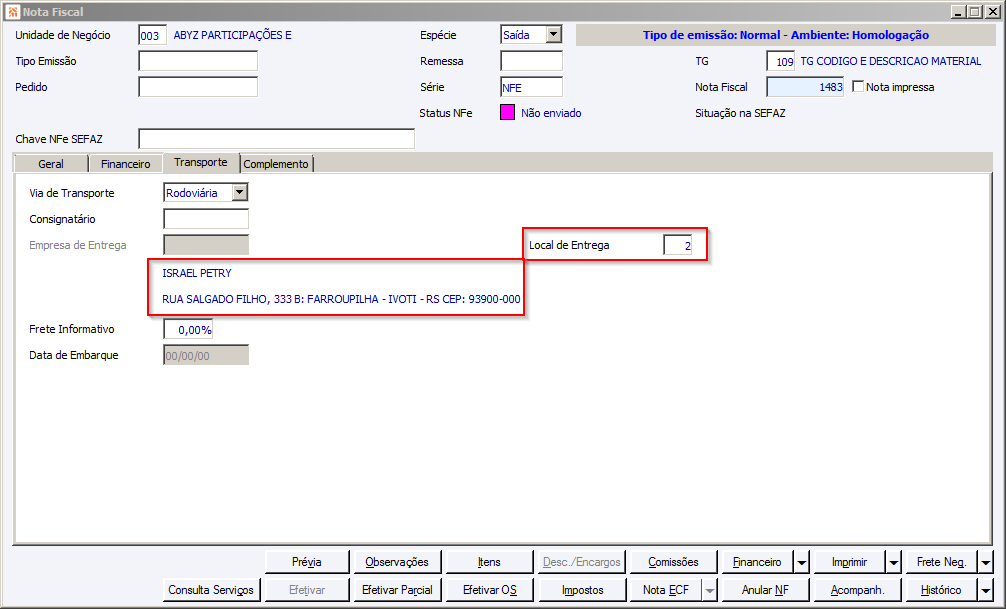Image resolution: width=1006 pixels, height=609 pixels.
Task: Click the Data de Embarque field
Action: click(206, 355)
